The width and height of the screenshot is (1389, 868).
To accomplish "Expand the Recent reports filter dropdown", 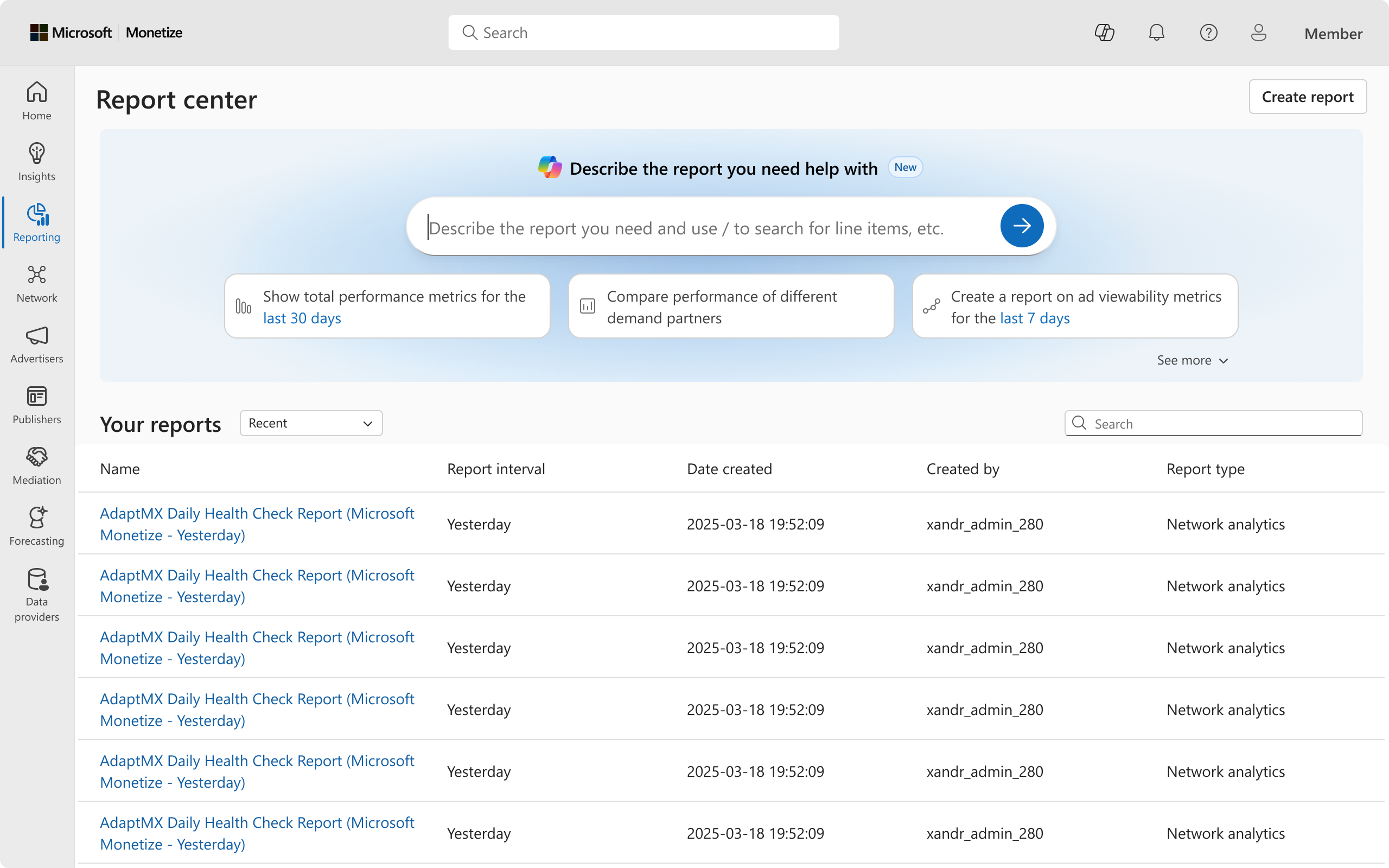I will coord(311,424).
